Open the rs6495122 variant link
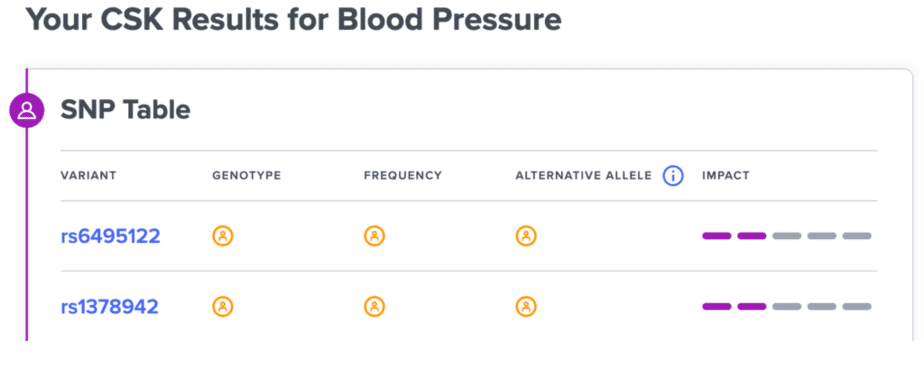The image size is (924, 369). (110, 236)
